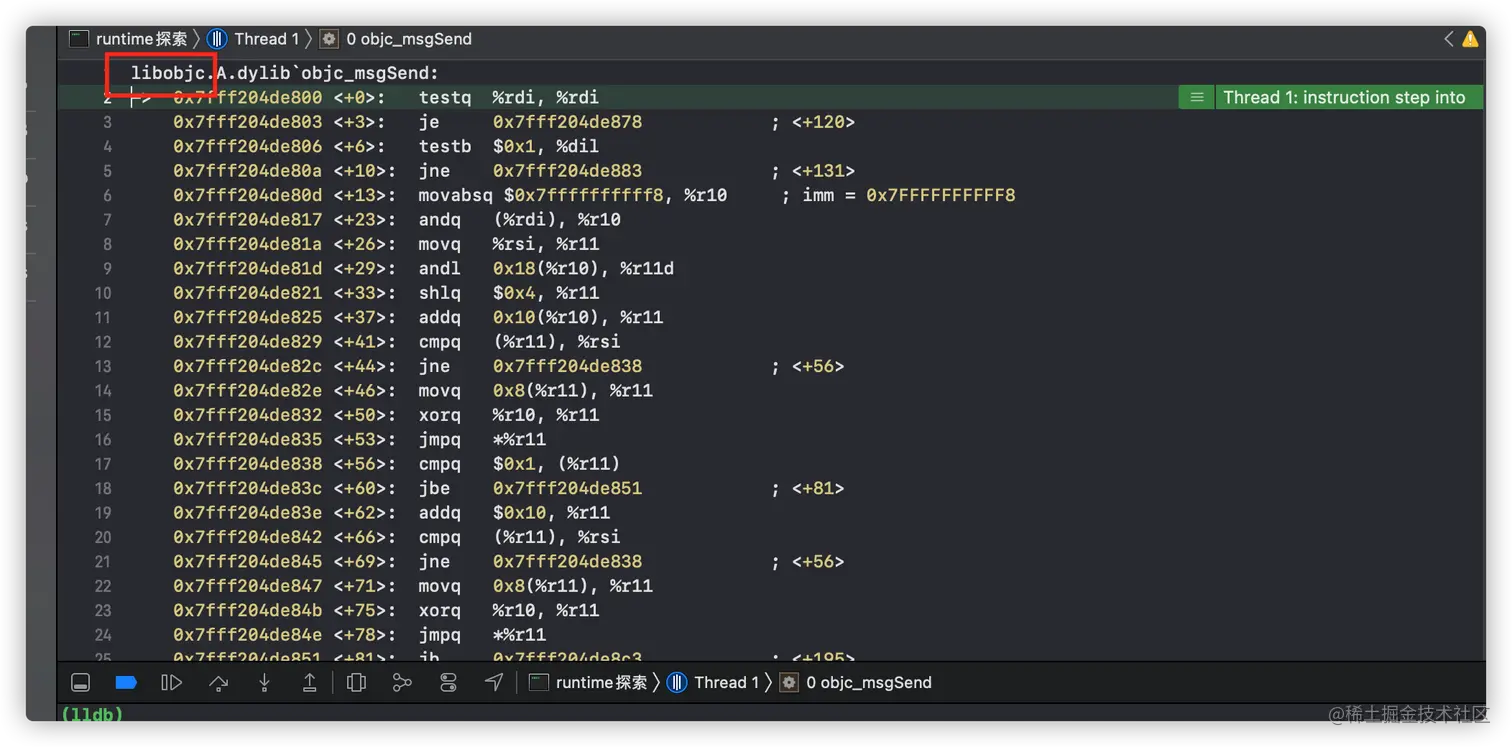Click the operand '$0x4, %r11'
The width and height of the screenshot is (1512, 747).
click(x=546, y=293)
